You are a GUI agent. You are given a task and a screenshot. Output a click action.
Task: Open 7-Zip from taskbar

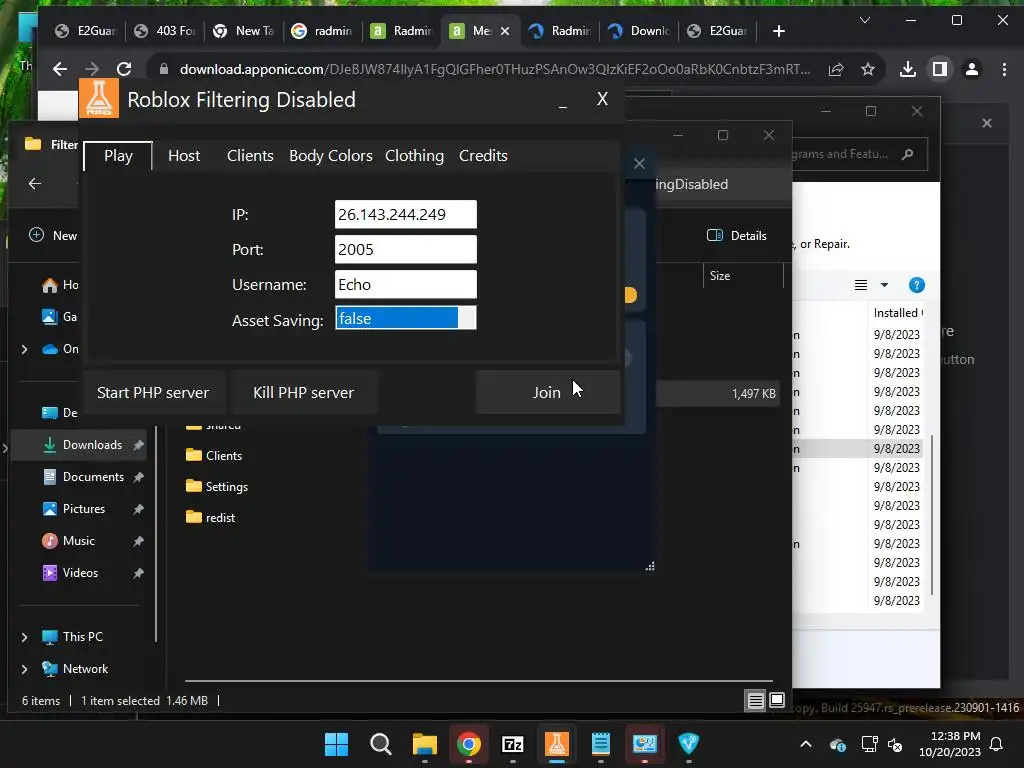[x=513, y=743]
